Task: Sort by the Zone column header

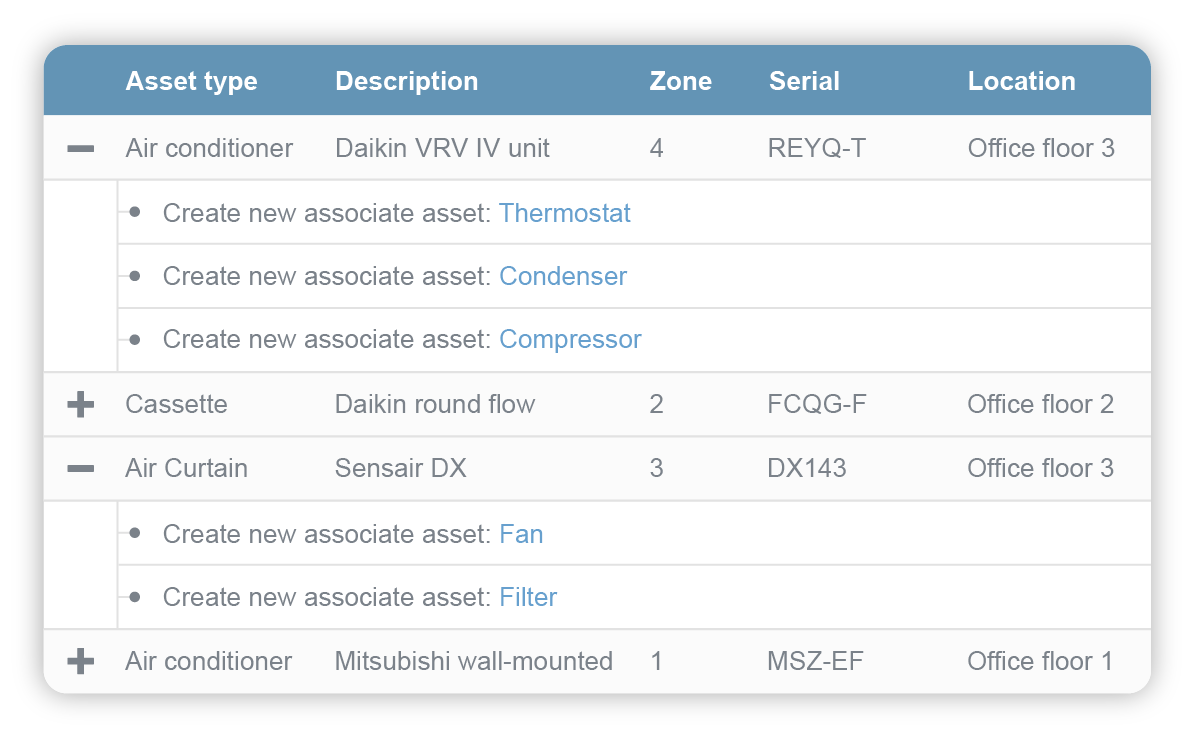Action: [x=680, y=82]
